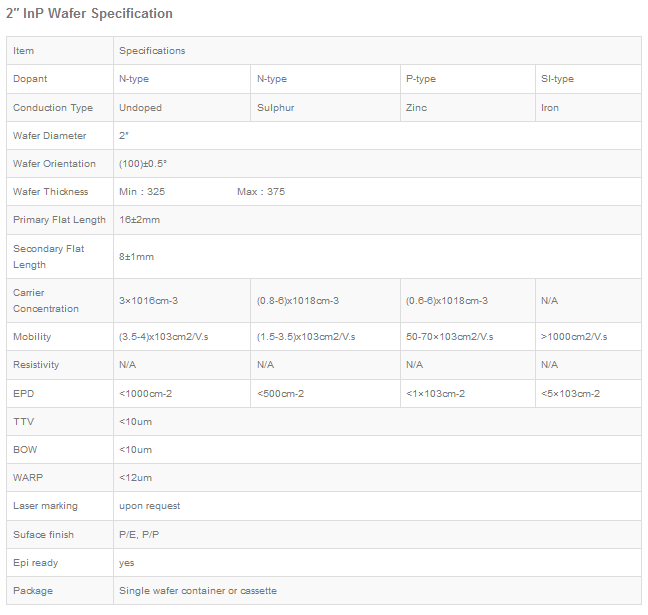This screenshot has height=615, width=648.
Task: Click the 'P-type' dopant cell
Action: (x=420, y=79)
